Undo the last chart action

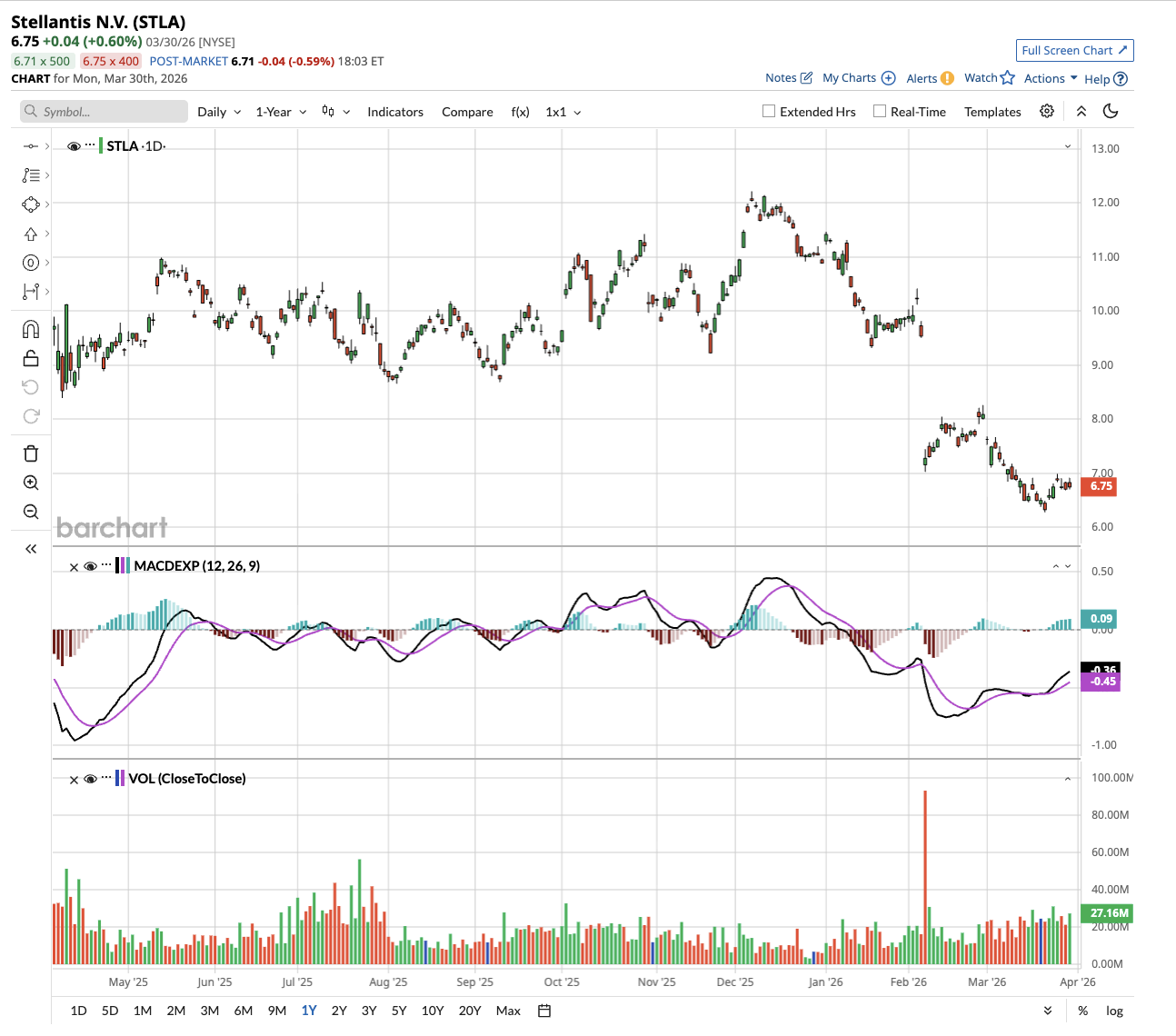pyautogui.click(x=31, y=387)
